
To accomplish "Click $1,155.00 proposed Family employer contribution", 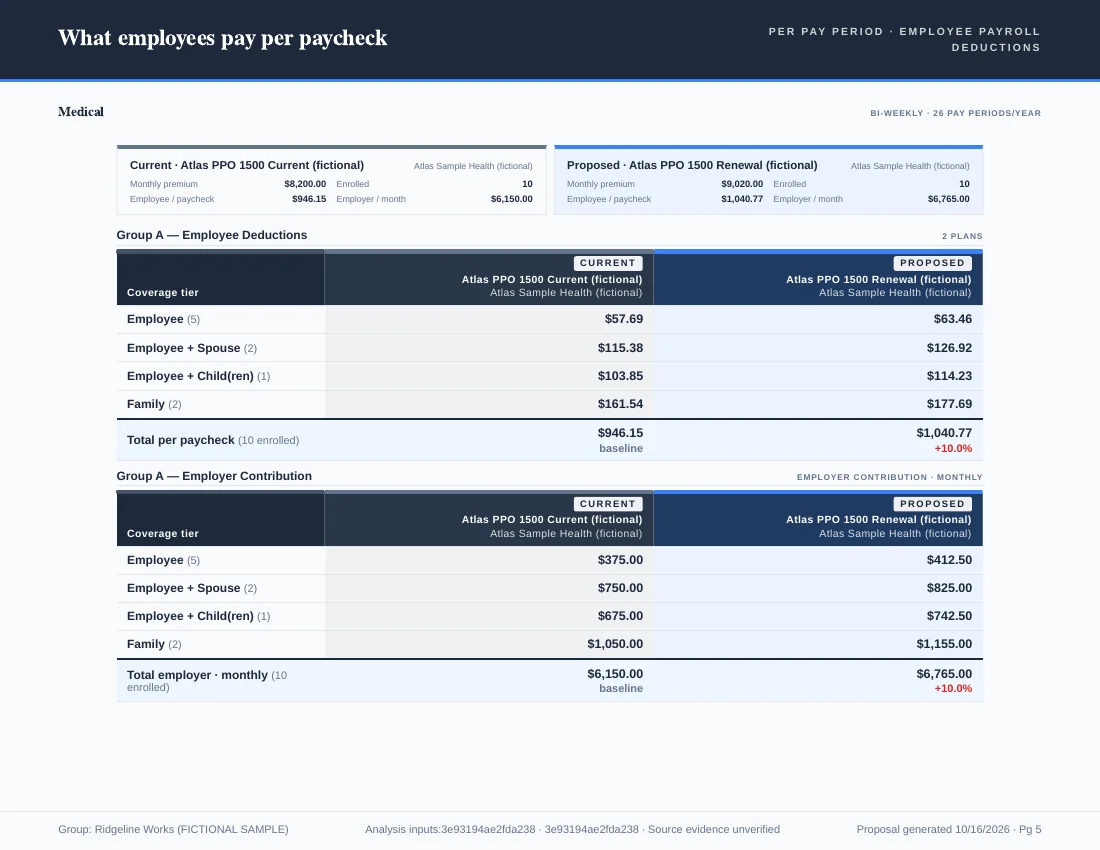I will [944, 645].
